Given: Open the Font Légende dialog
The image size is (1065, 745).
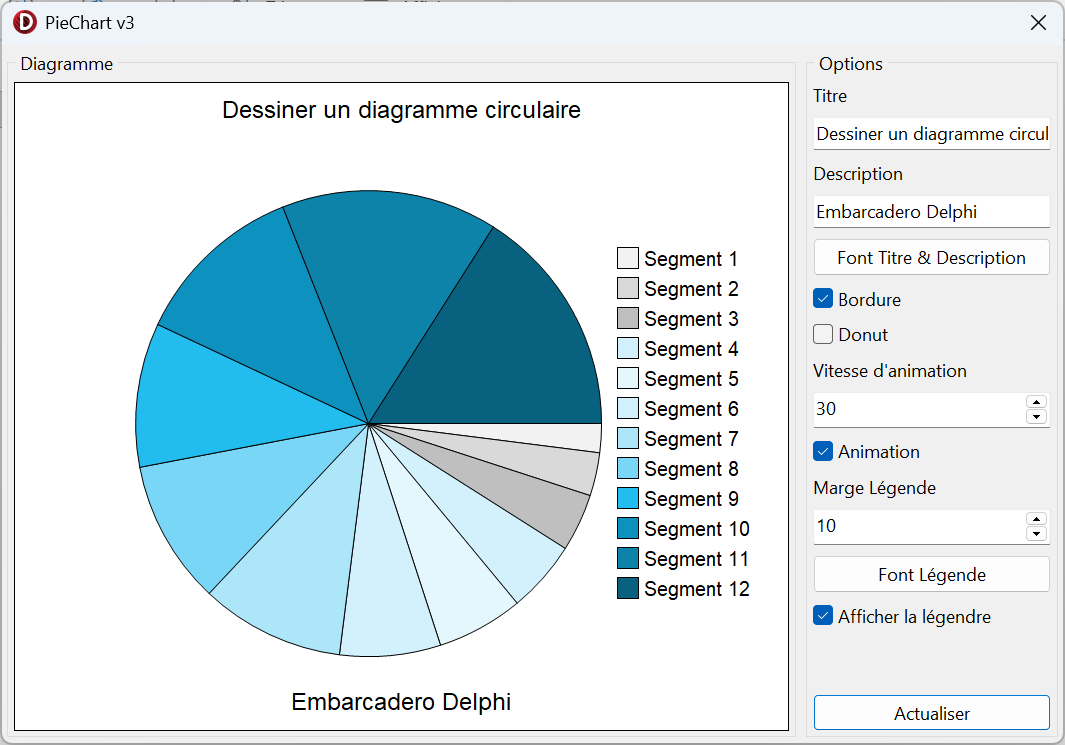Looking at the screenshot, I should point(931,575).
